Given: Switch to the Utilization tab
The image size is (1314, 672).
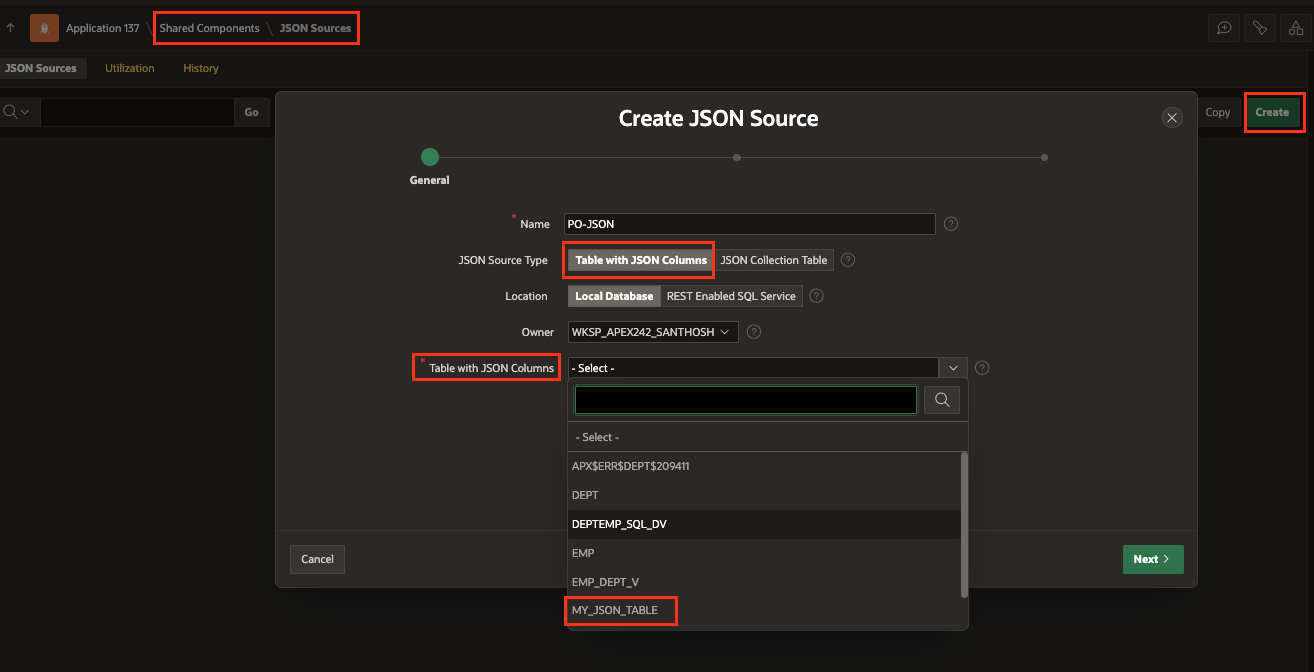Looking at the screenshot, I should tap(130, 68).
